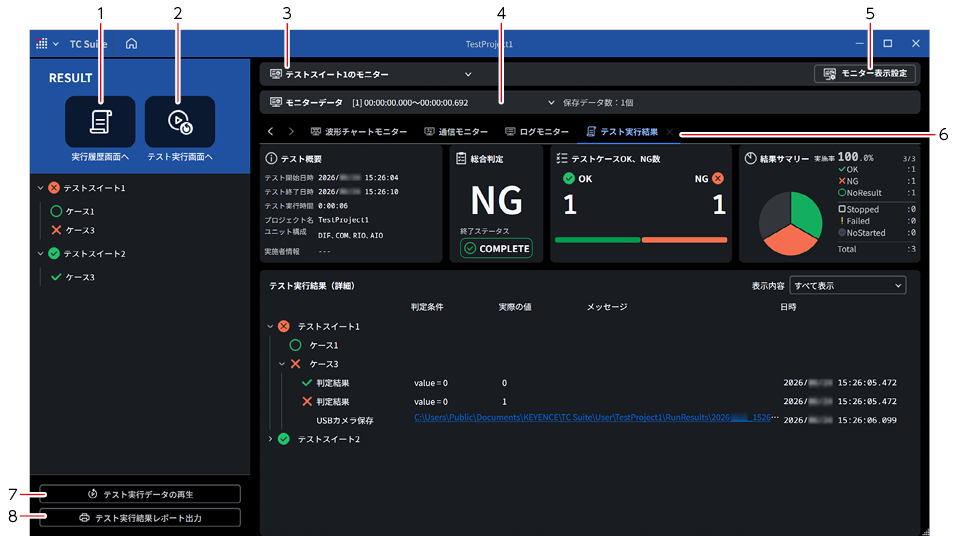Image resolution: width=956 pixels, height=536 pixels.
Task: Open モニター表示設定 monitor display settings
Action: [x=865, y=73]
